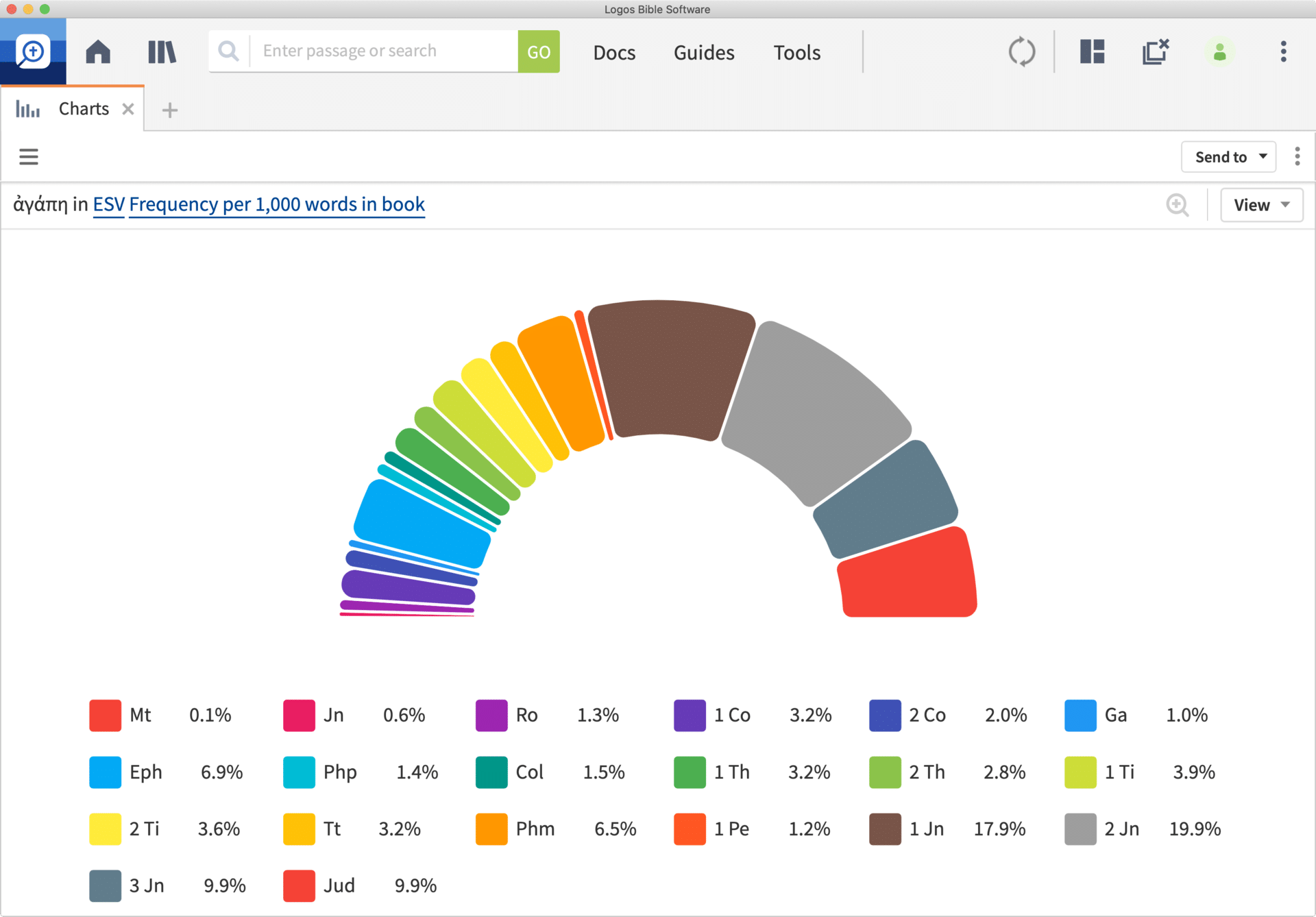Image resolution: width=1316 pixels, height=917 pixels.
Task: Click the 0.1% value for Mt
Action: 210,716
